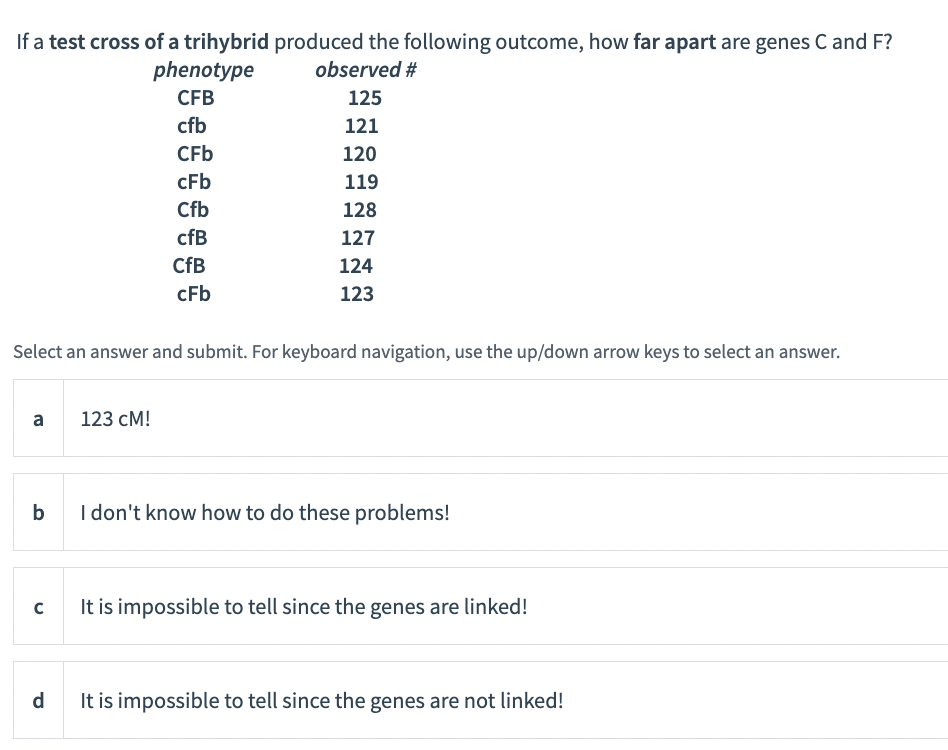Click the question title about trihybrid test cross
The image size is (948, 750).
pos(450,41)
